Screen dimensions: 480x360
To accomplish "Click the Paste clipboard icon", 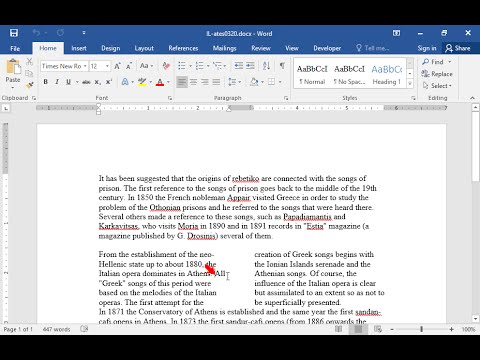I will tap(13, 66).
